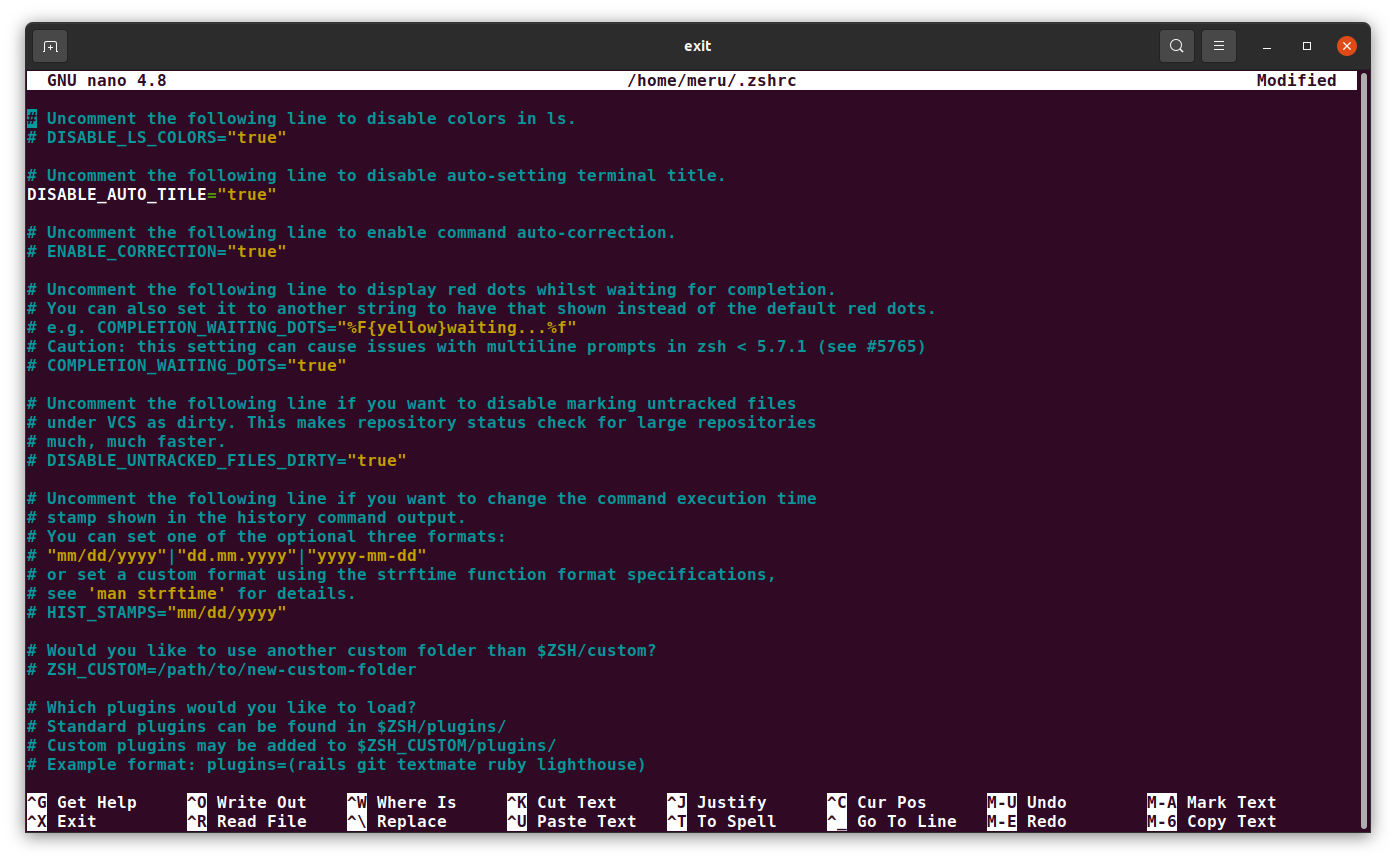The height and width of the screenshot is (861, 1396).
Task: Click the Copy Text shortcut
Action: click(x=1231, y=821)
